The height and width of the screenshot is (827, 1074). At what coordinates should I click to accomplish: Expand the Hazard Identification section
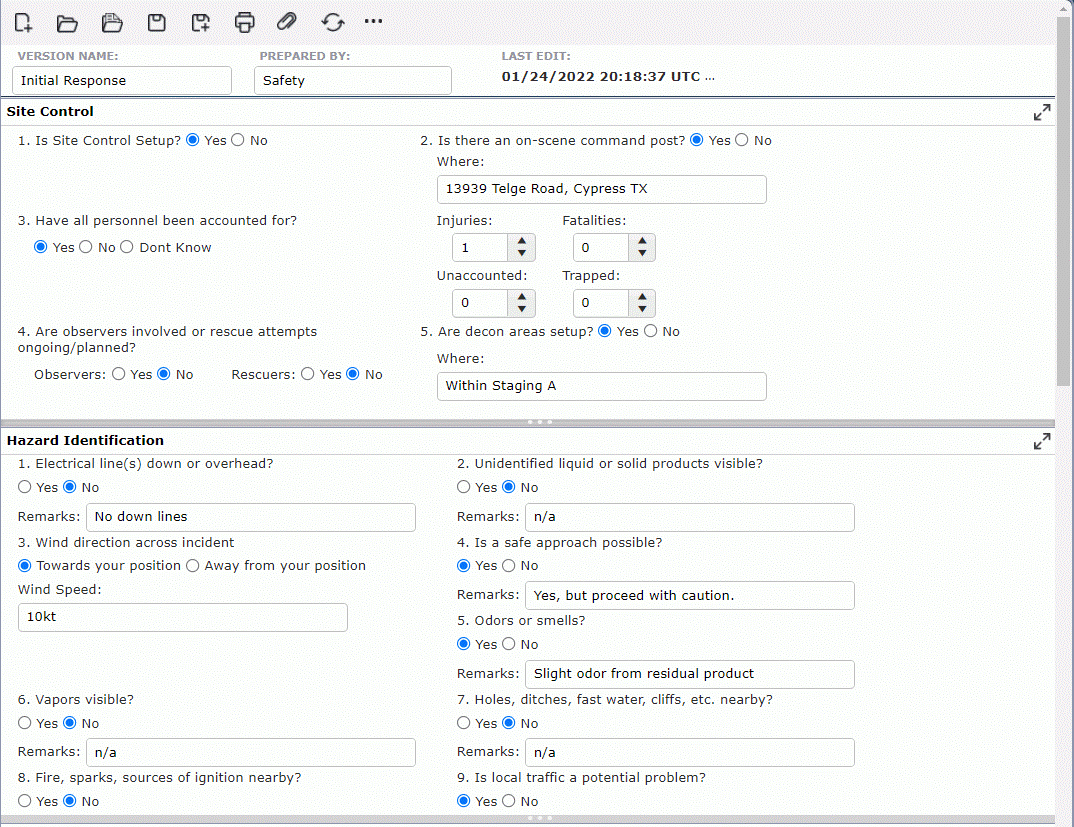[x=1041, y=441]
